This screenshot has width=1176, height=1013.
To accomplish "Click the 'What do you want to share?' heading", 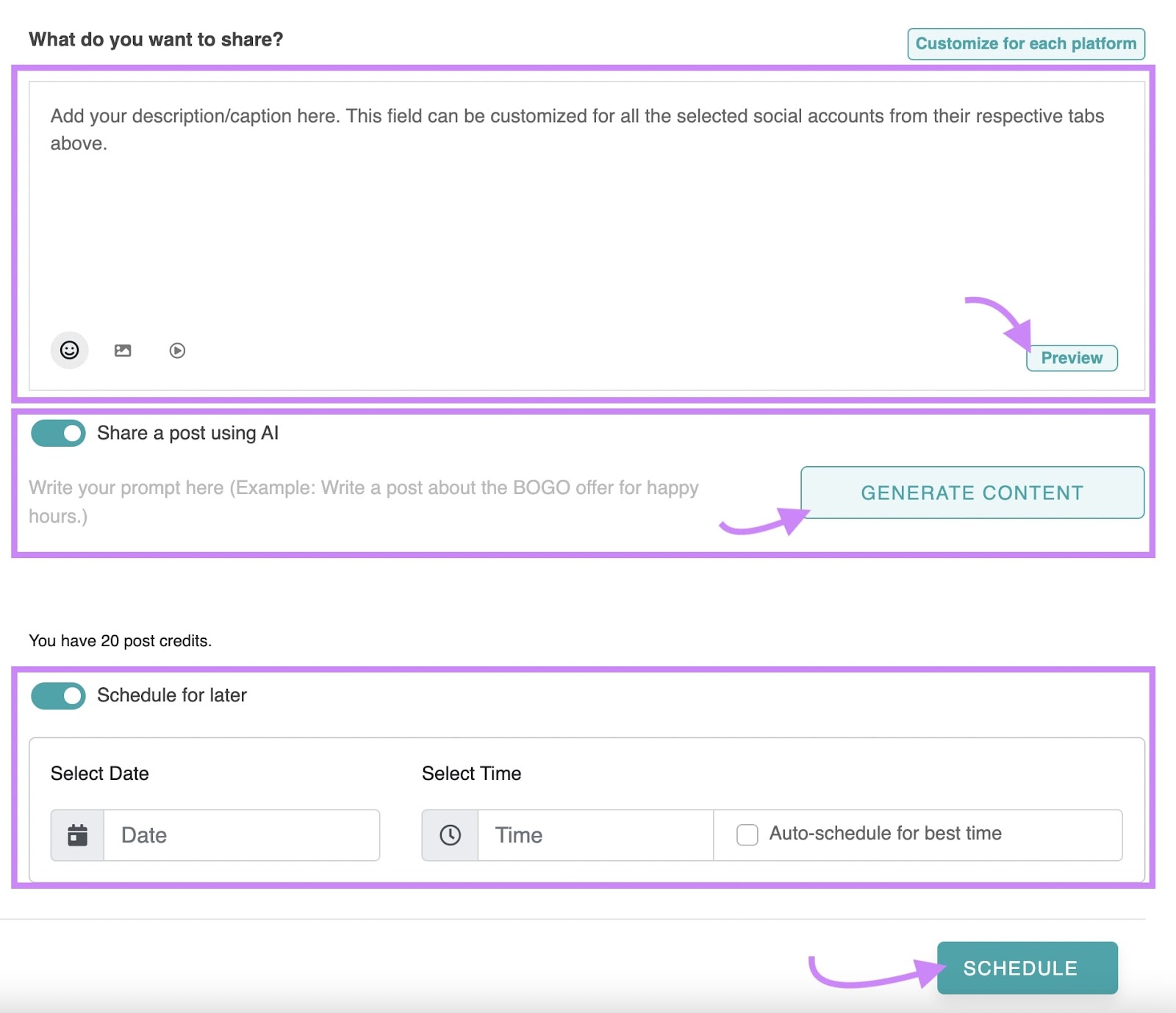I will [x=156, y=40].
